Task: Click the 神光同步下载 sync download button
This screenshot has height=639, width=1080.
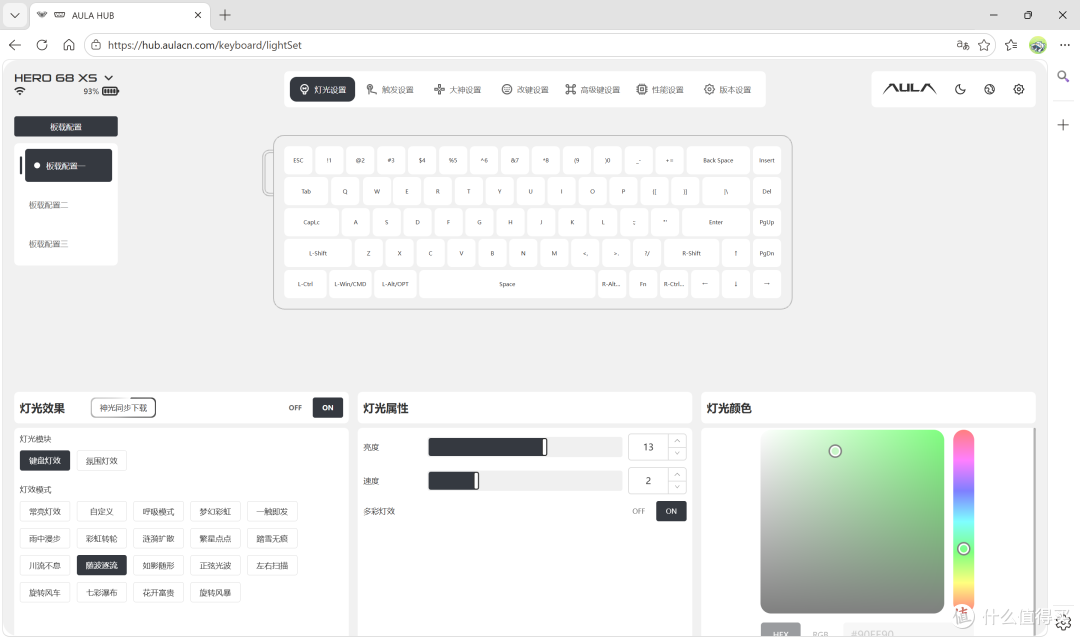Action: (x=123, y=408)
